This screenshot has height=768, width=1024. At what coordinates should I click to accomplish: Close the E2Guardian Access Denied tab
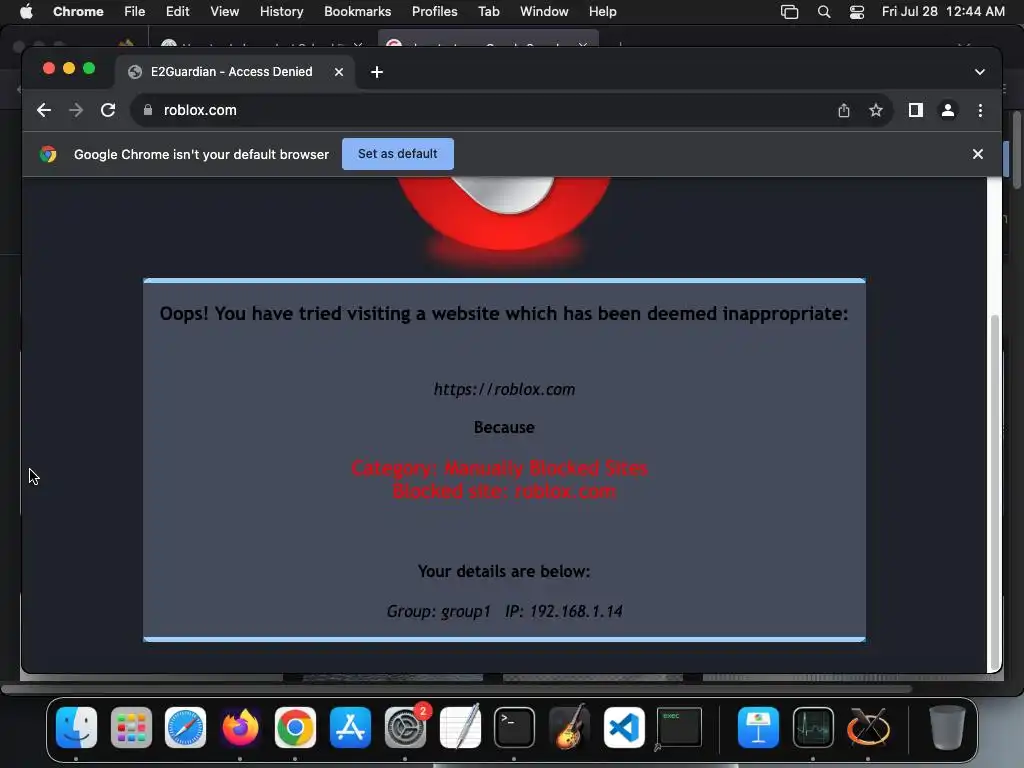click(x=339, y=72)
